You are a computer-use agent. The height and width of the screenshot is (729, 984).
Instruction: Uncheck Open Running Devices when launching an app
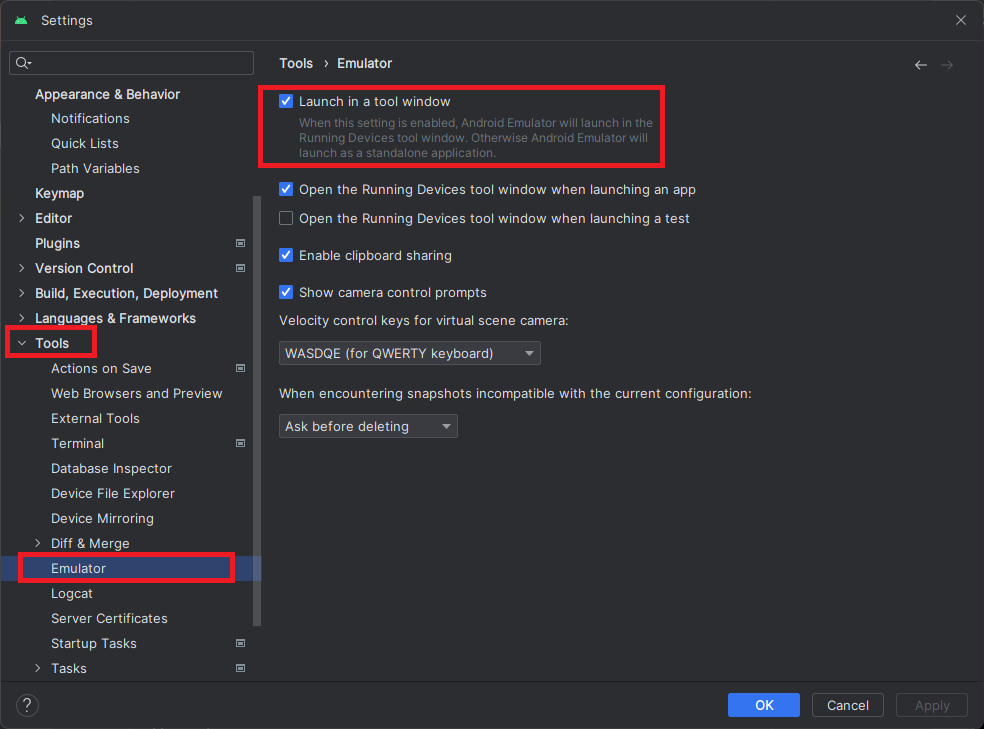coord(286,189)
